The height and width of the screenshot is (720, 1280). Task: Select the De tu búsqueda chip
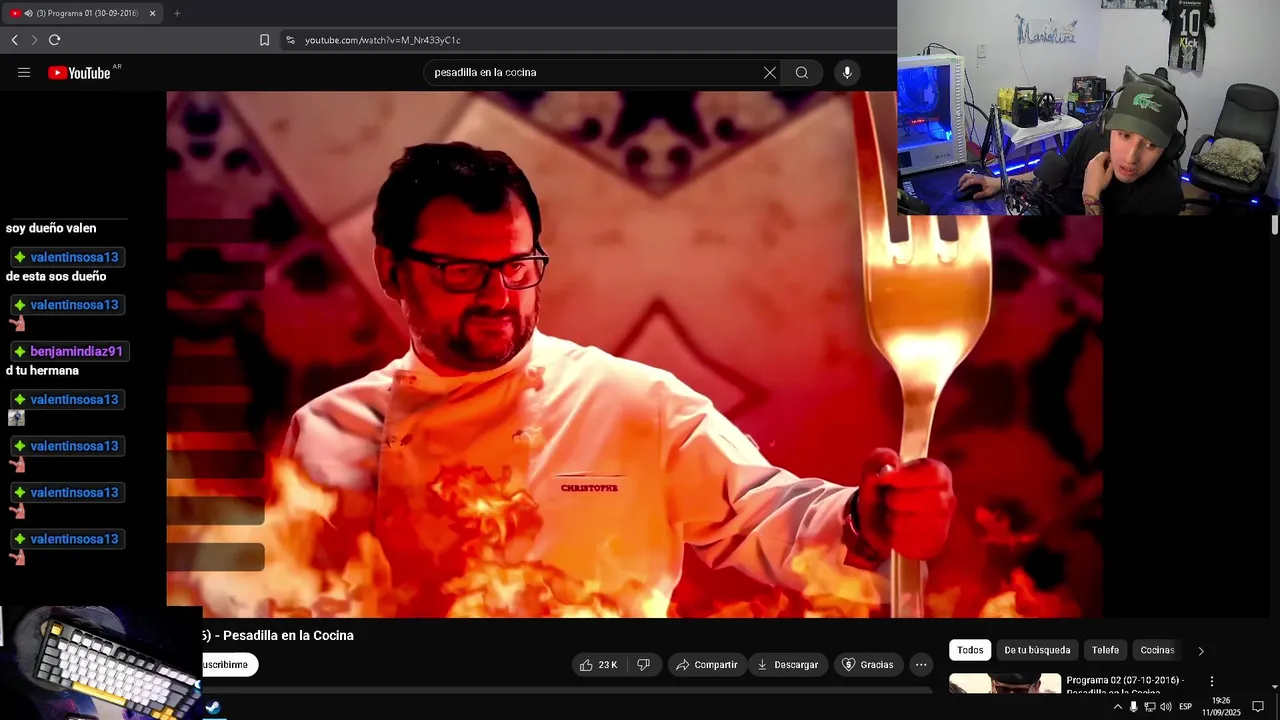[x=1037, y=650]
